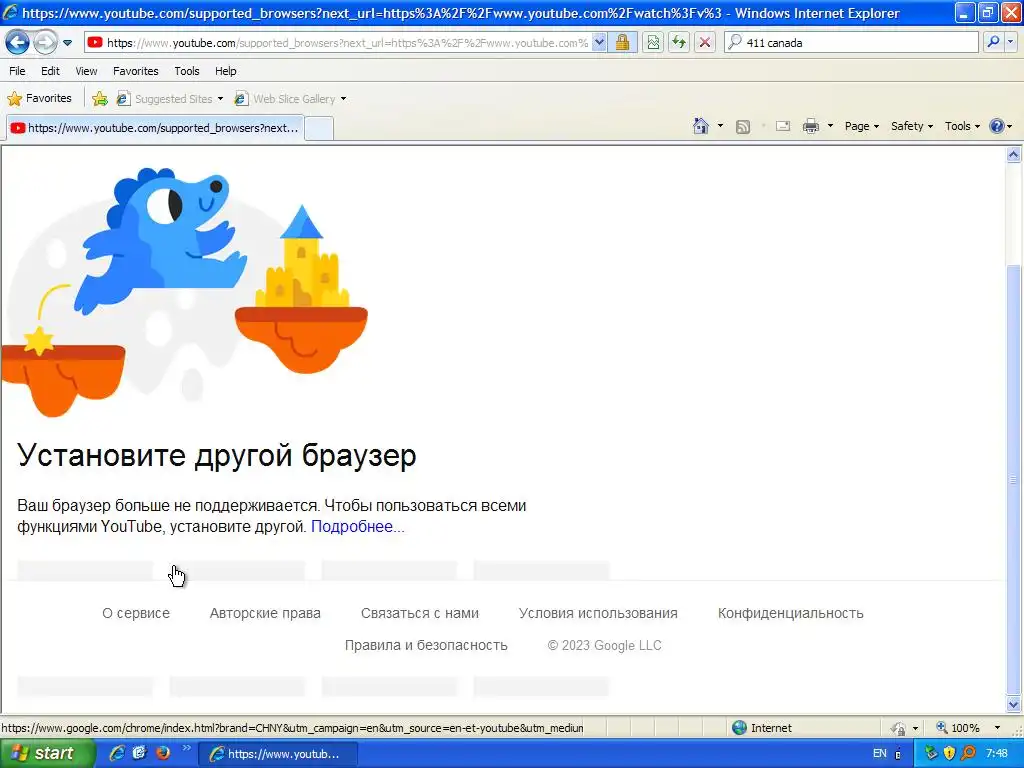Expand the Print options dropdown arrow
Screen dimensions: 1024x768
pyautogui.click(x=830, y=126)
